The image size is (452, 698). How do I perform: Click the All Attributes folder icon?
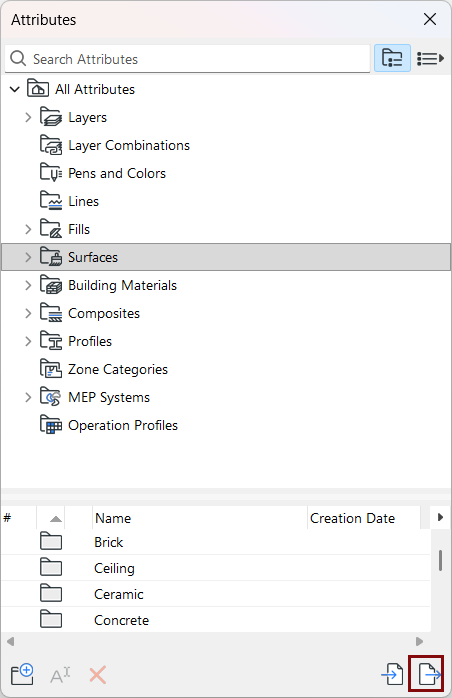(x=38, y=88)
